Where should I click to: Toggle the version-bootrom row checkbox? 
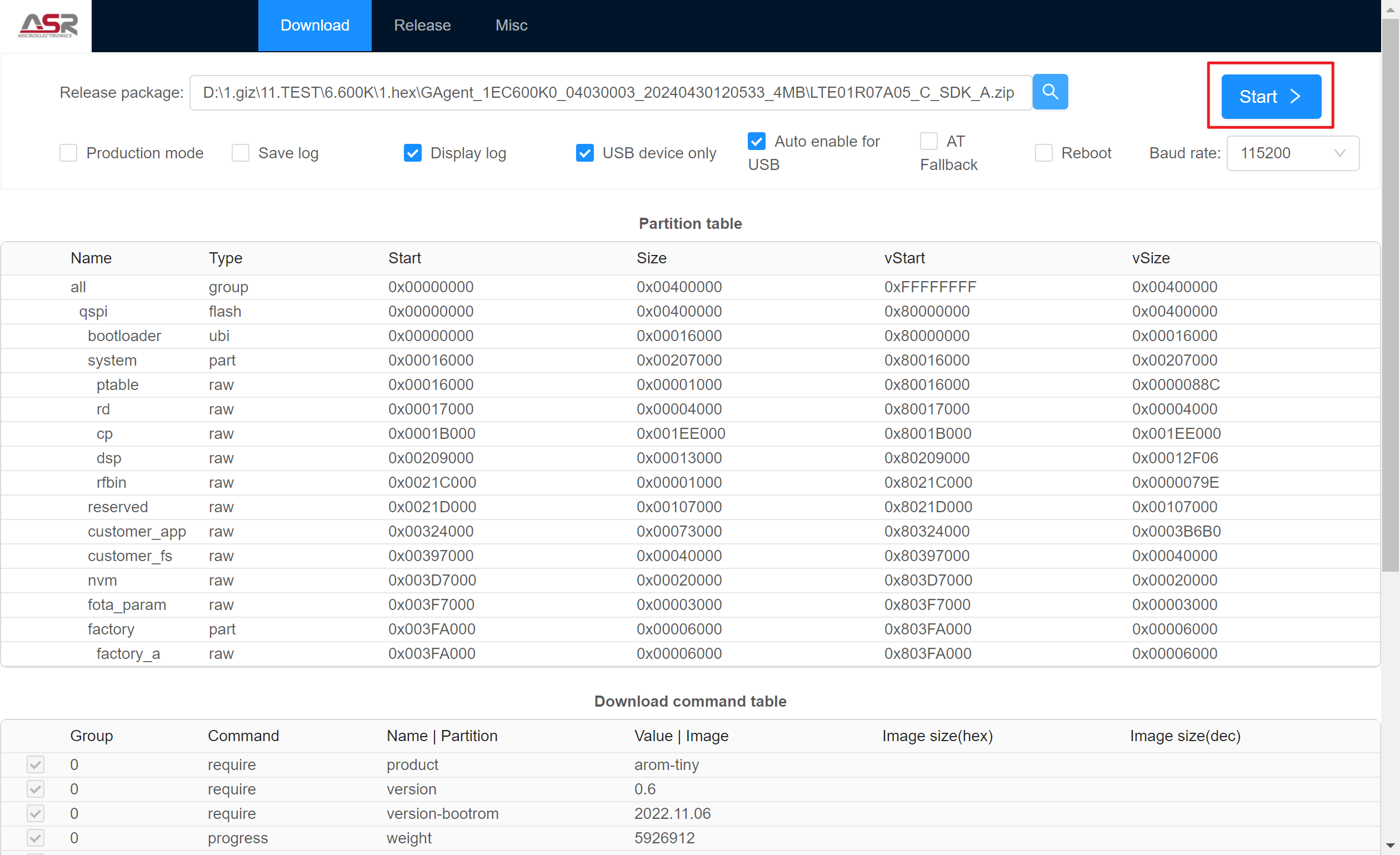(35, 813)
